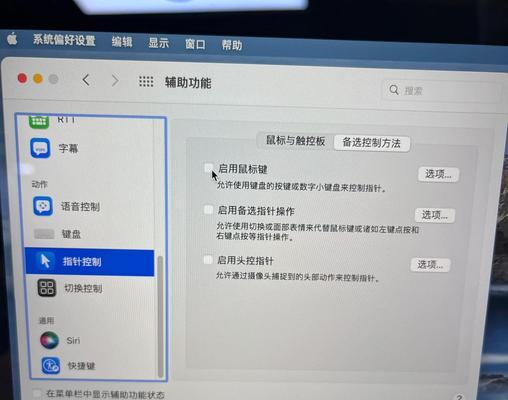508x400 pixels.
Task: Minimize the window with yellow button
Action: point(38,79)
